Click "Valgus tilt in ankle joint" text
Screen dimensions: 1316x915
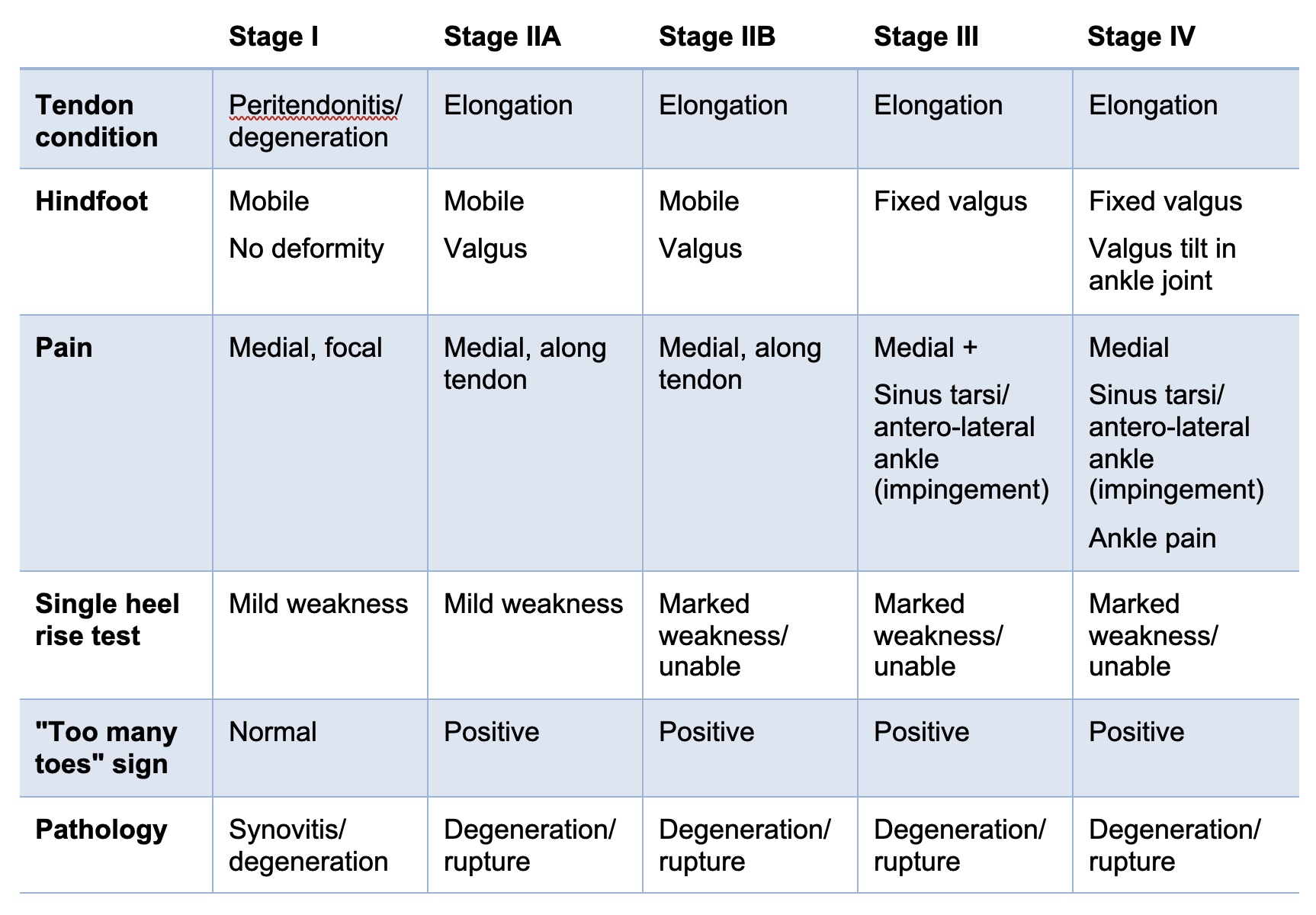(1161, 265)
